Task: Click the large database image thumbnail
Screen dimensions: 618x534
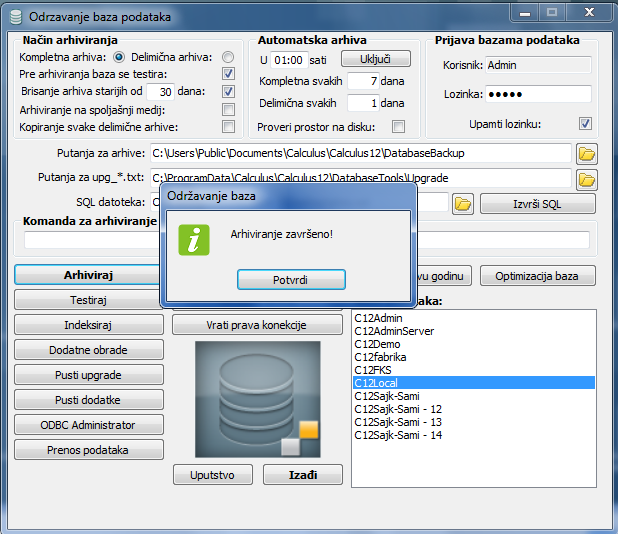Action: pyautogui.click(x=257, y=399)
